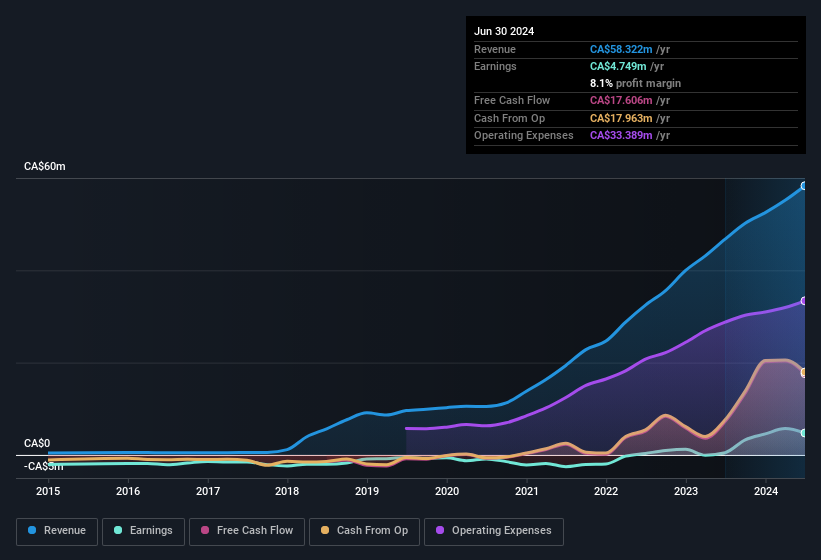Click the Revenue row label in tooltip
Screen dimensions: 821x560
[x=495, y=49]
